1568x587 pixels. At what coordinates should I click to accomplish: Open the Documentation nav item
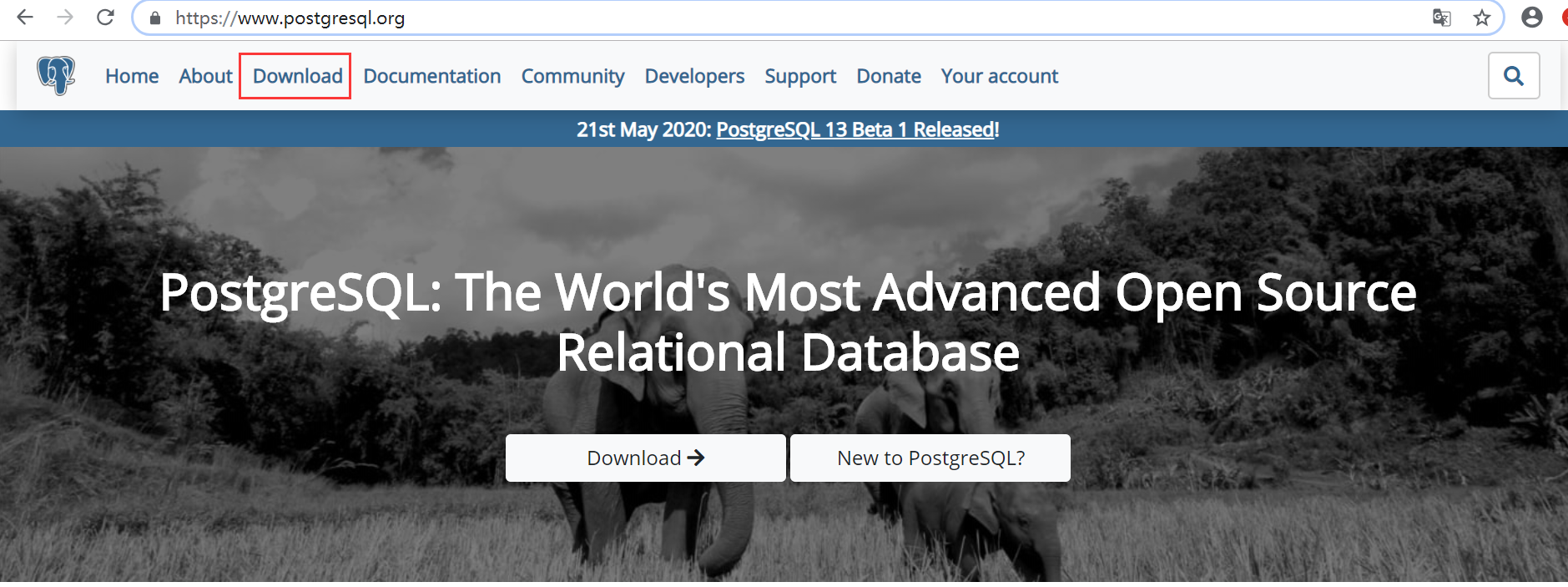coord(432,76)
